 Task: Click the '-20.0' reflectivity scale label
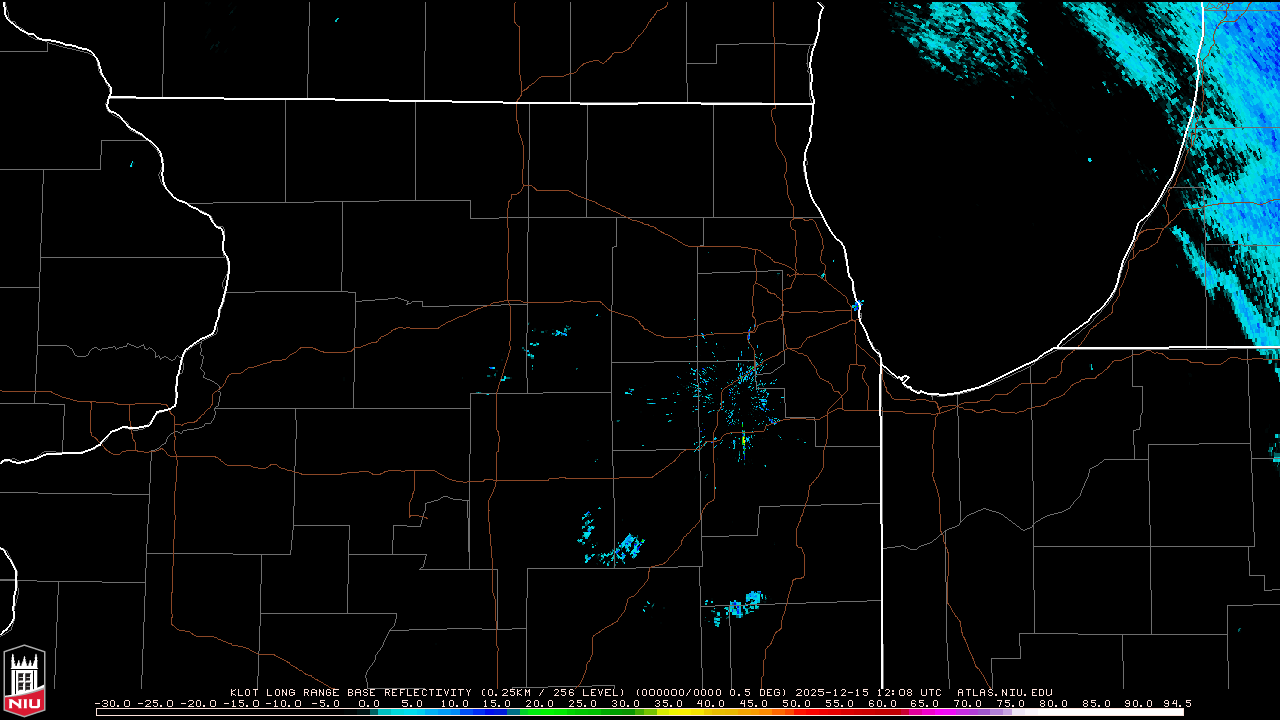click(199, 704)
